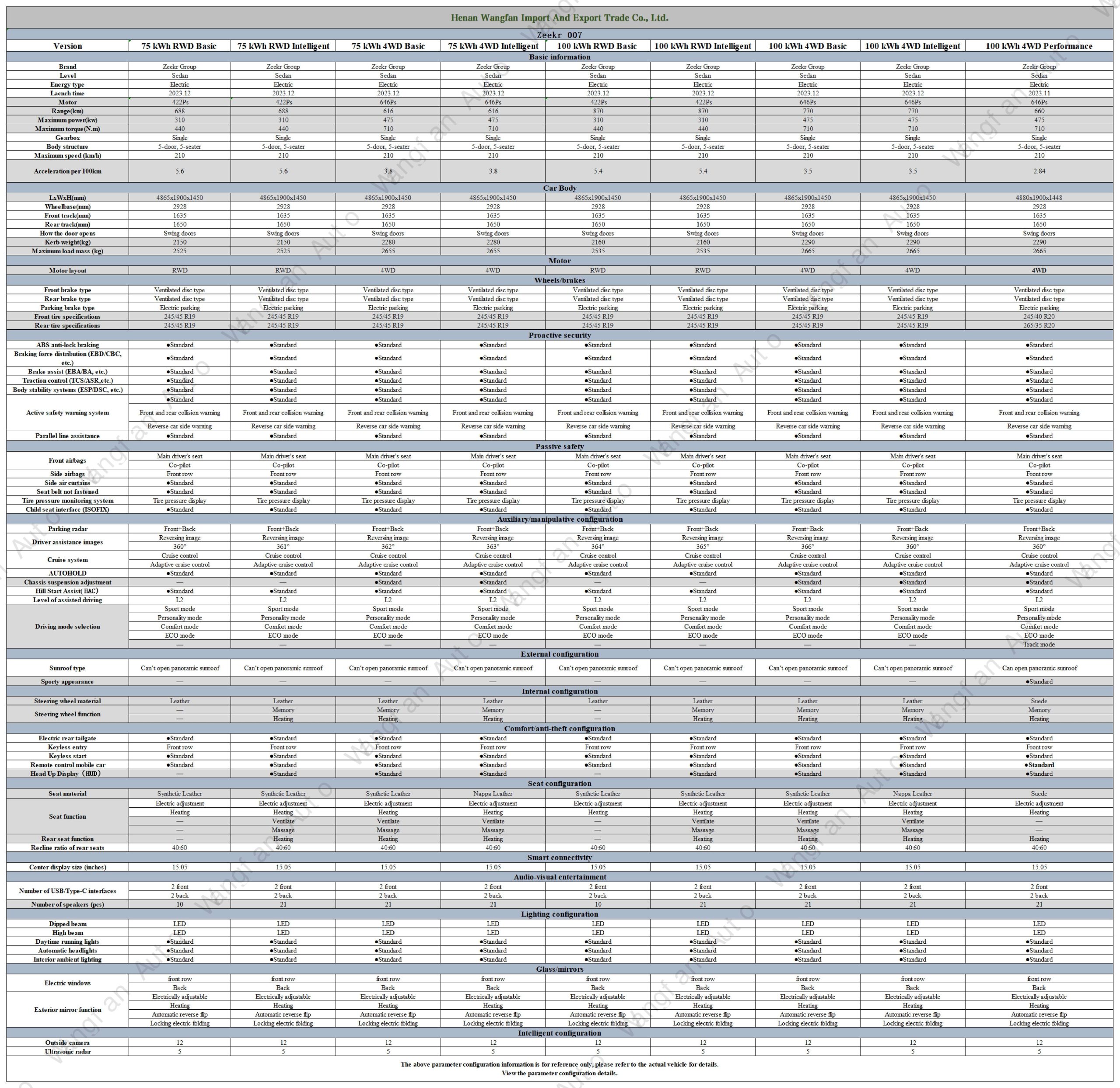
Task: Select the "Number of speakers (pcs)" row label
Action: [x=67, y=904]
